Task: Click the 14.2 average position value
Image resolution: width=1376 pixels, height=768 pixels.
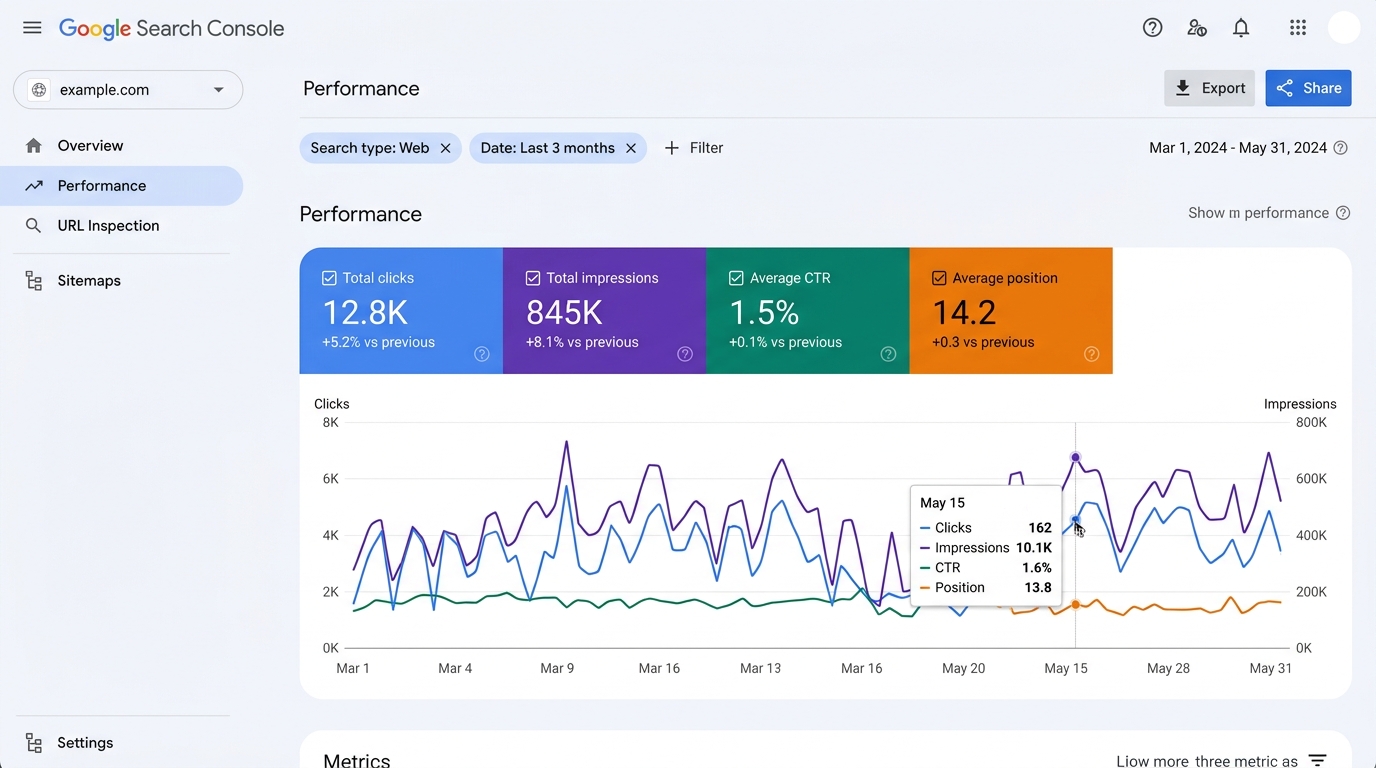Action: click(964, 313)
